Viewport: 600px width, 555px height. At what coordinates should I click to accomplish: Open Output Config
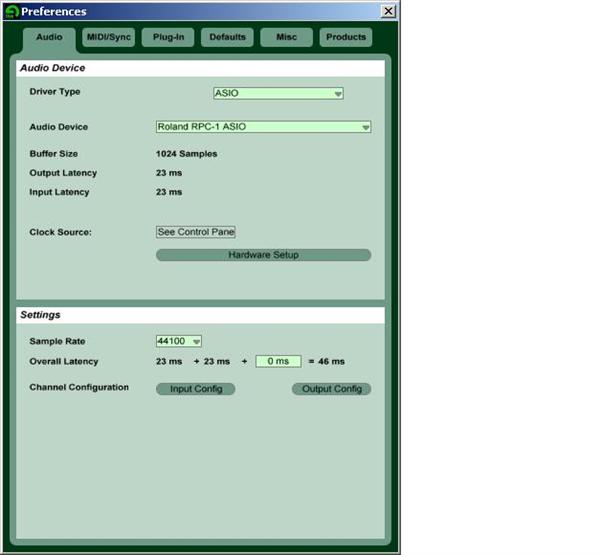point(331,389)
